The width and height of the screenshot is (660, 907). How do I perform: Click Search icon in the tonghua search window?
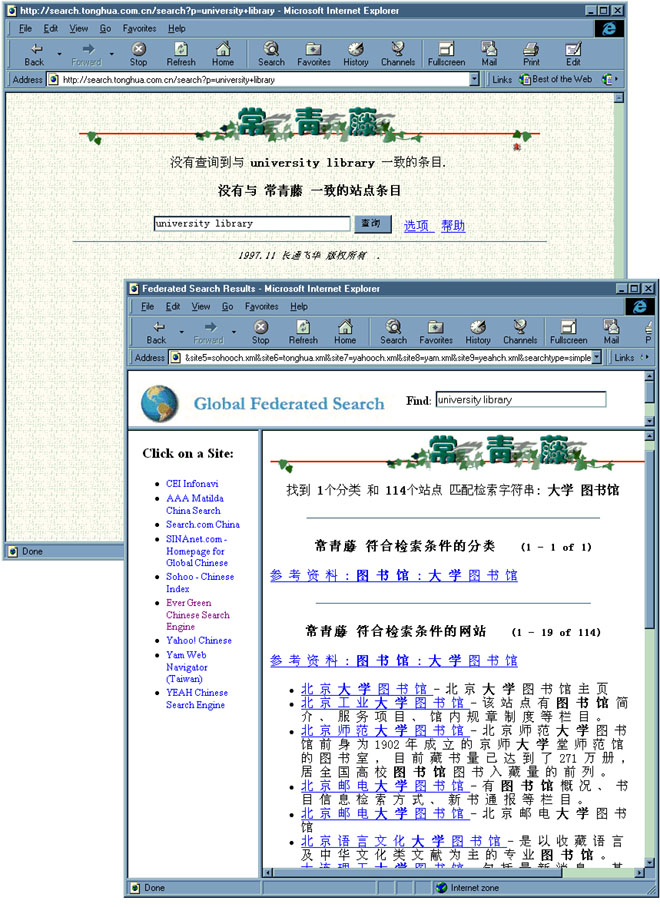(271, 54)
